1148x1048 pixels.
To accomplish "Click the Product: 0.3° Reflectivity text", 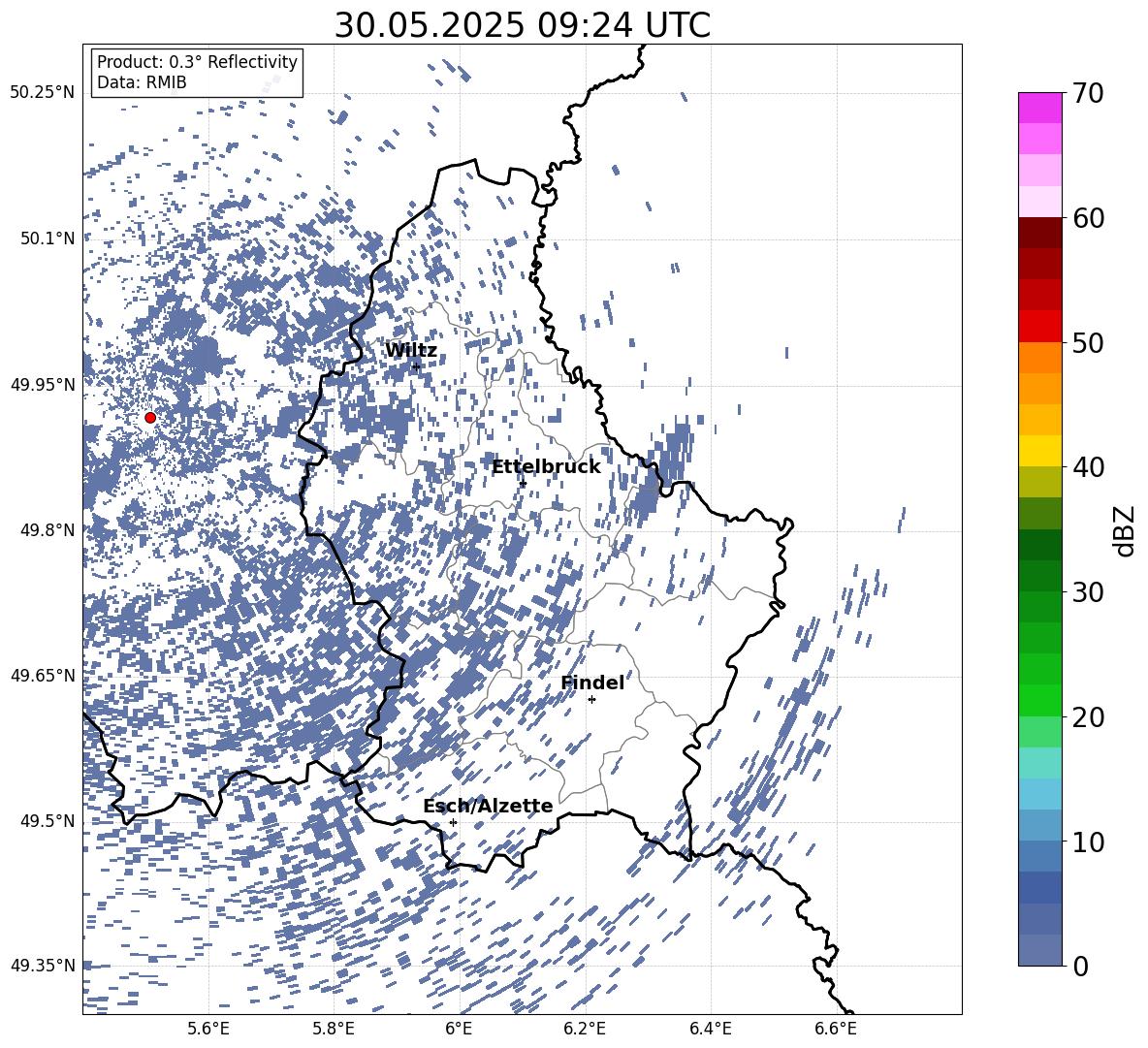I will [x=197, y=62].
